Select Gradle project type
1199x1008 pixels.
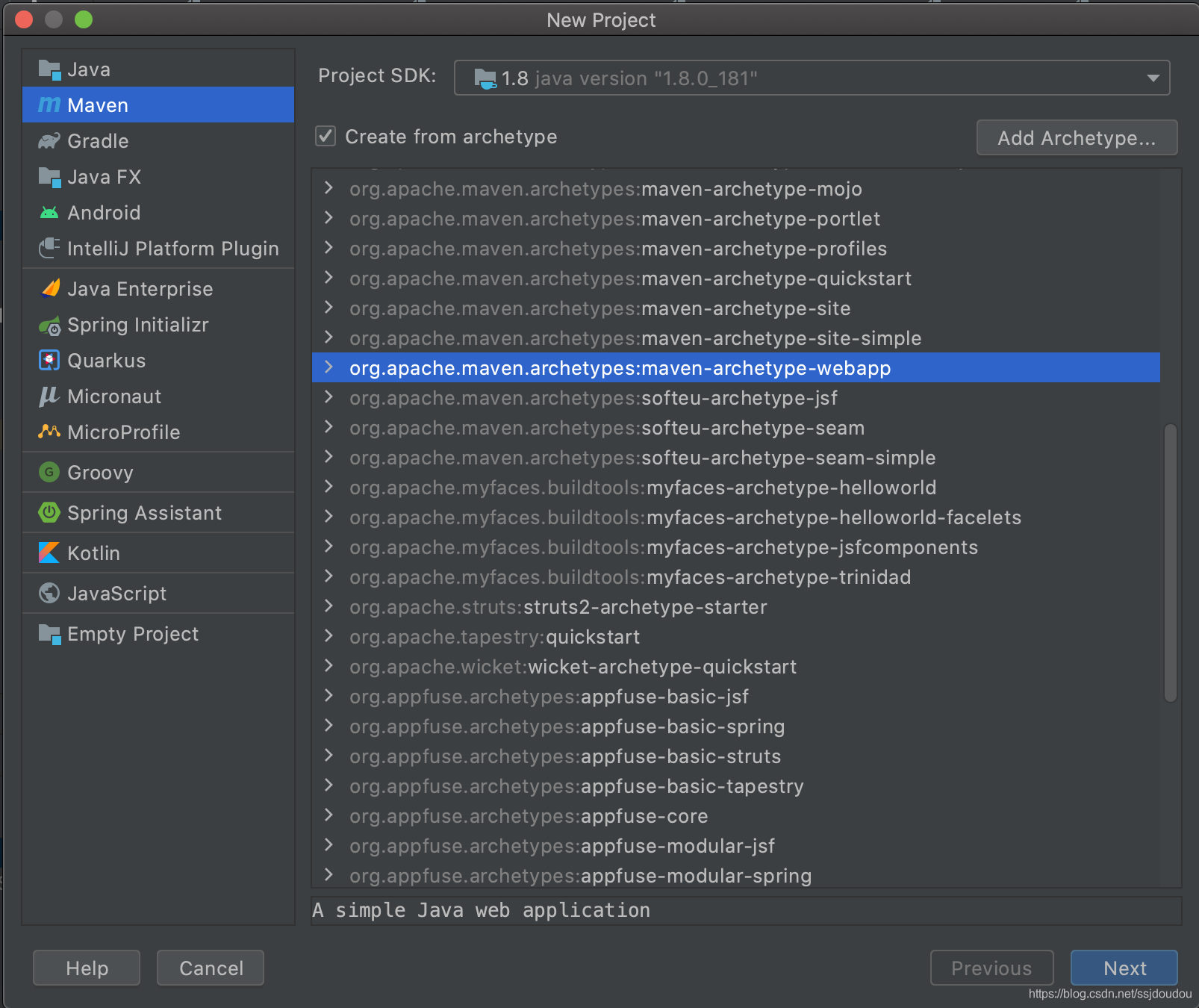[158, 141]
